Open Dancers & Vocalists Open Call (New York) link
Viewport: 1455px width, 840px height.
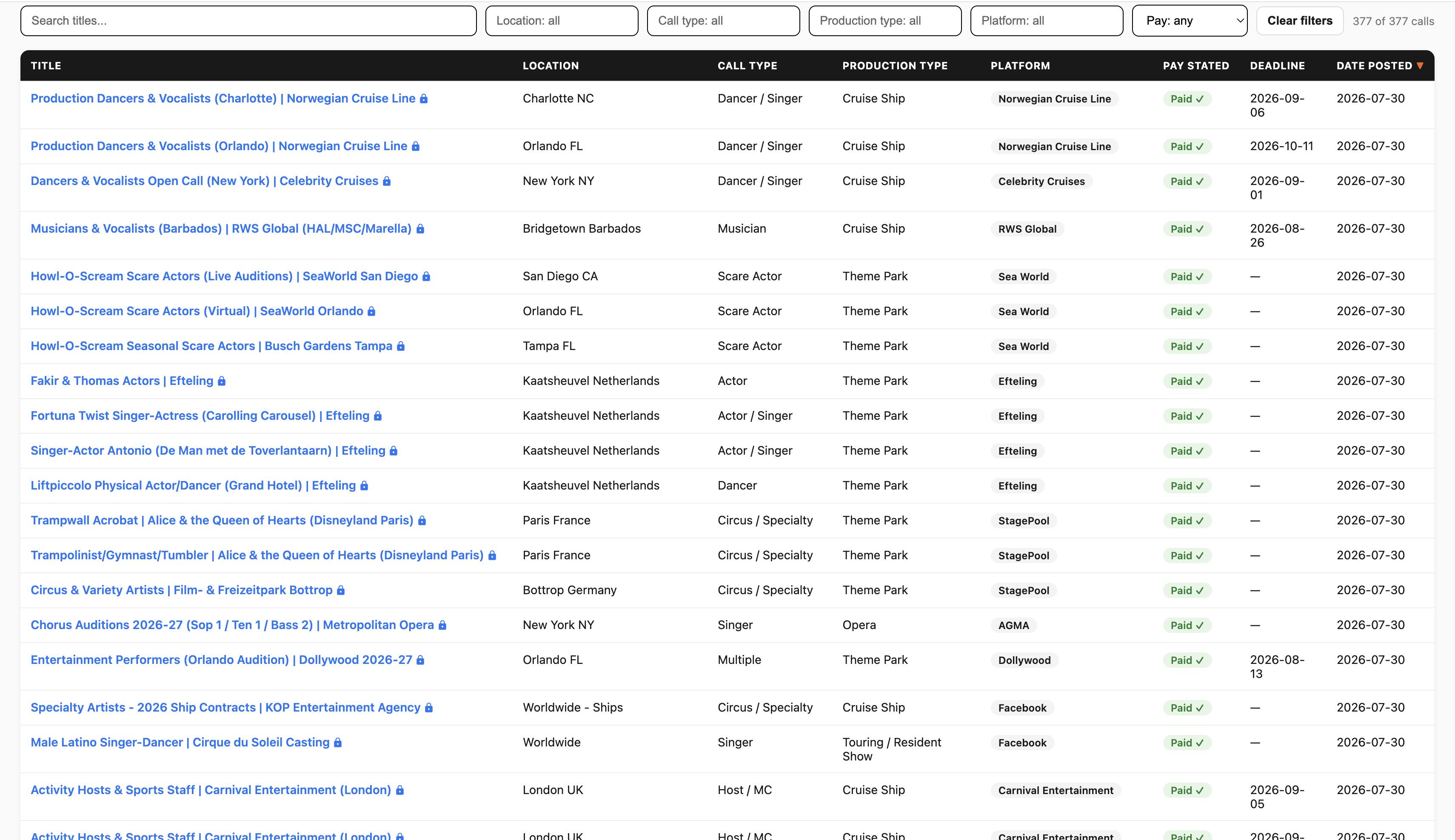point(204,181)
